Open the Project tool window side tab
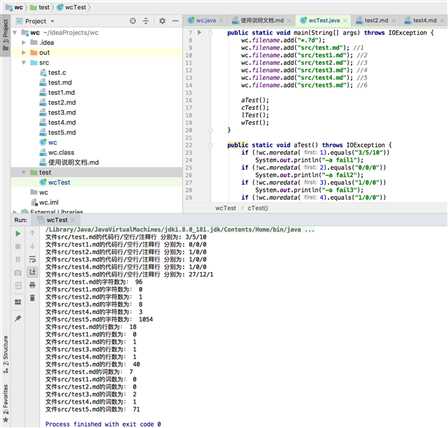Viewport: 448px width, 428px height. click(5, 35)
